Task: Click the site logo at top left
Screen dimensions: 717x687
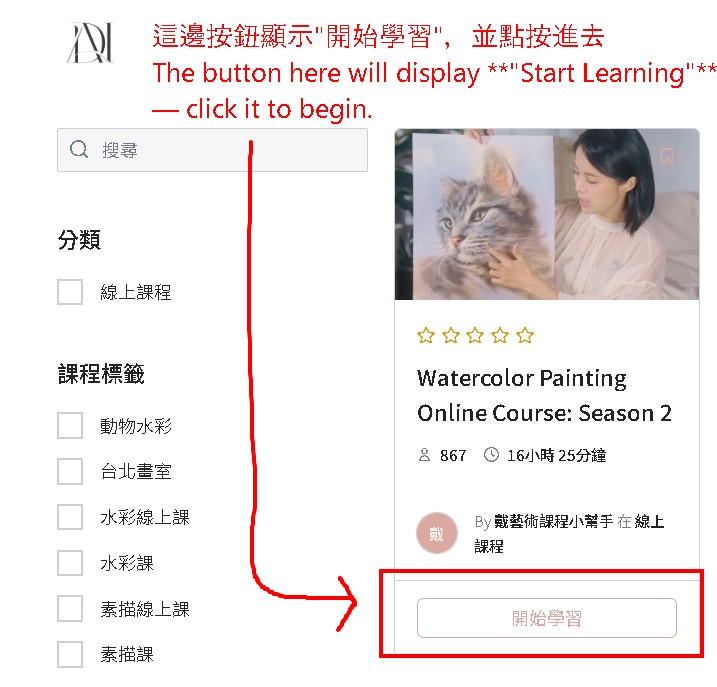Action: (x=91, y=43)
